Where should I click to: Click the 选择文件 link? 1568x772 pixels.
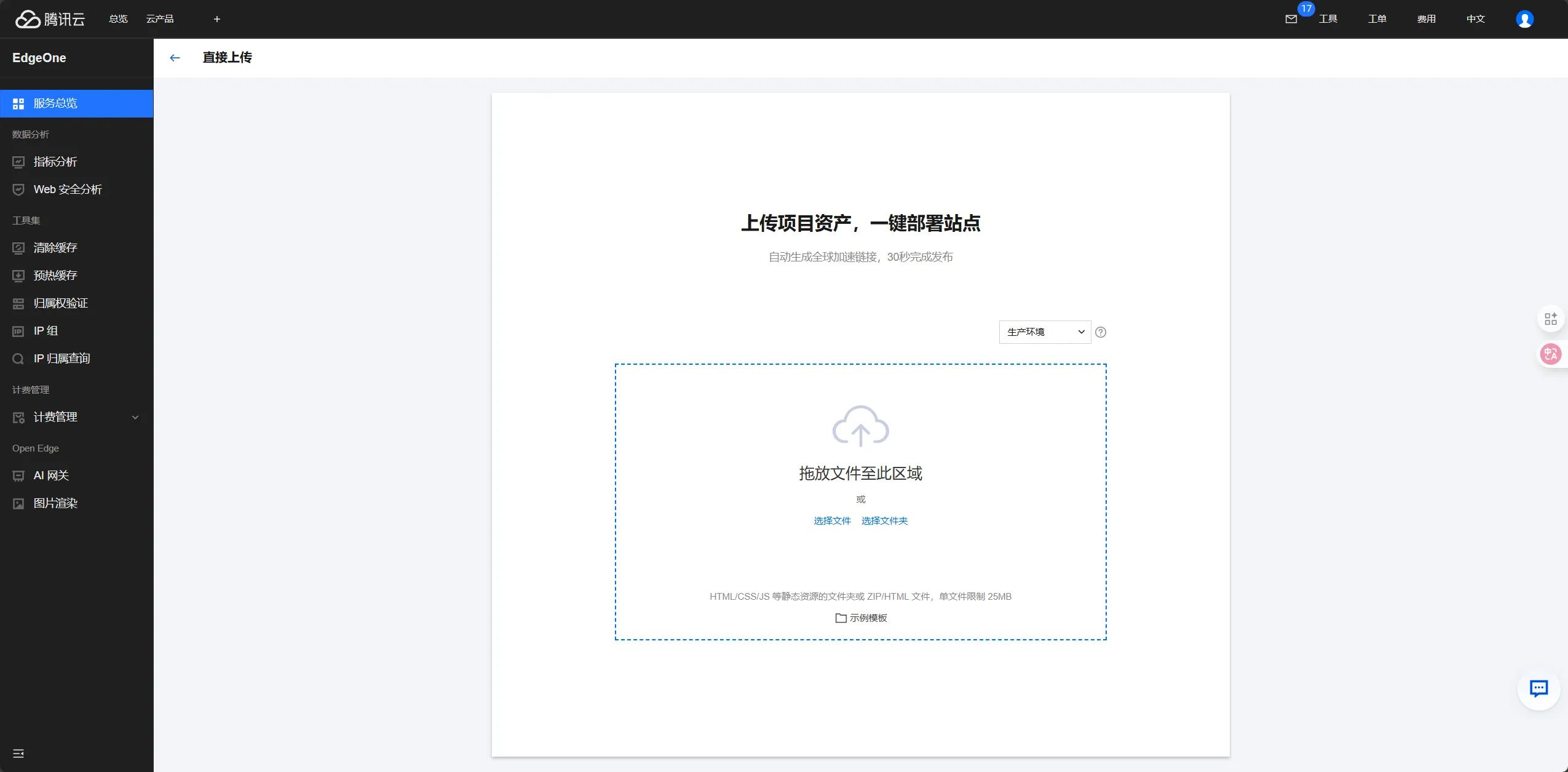[832, 521]
